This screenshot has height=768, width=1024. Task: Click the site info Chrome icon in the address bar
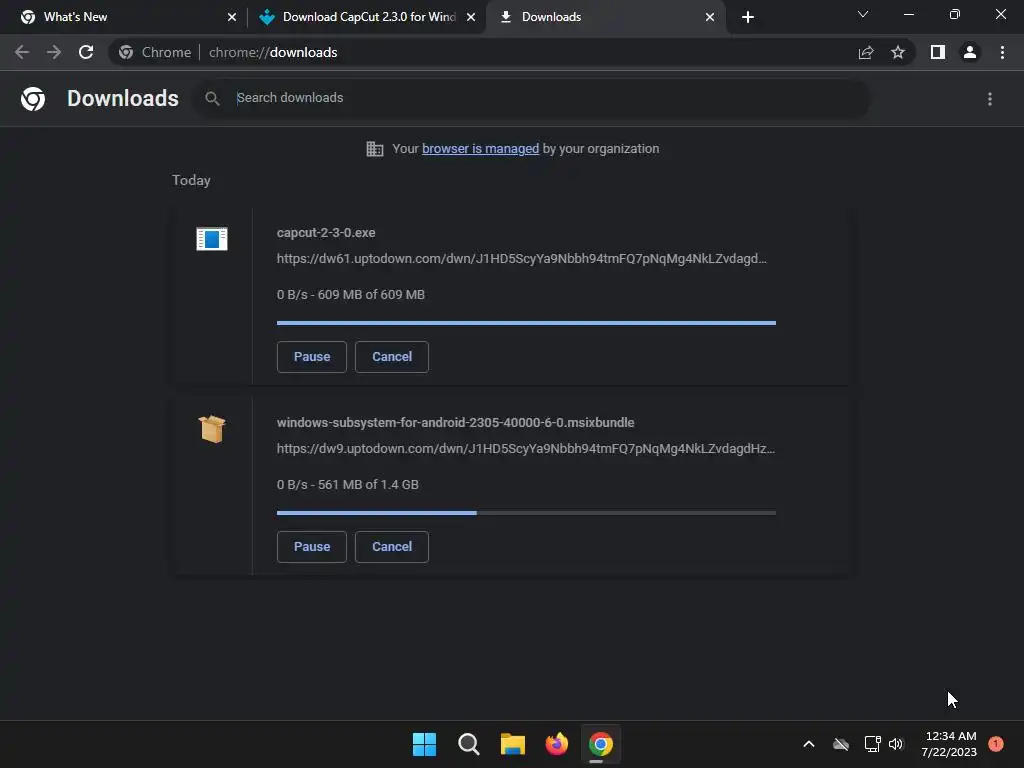pos(126,52)
